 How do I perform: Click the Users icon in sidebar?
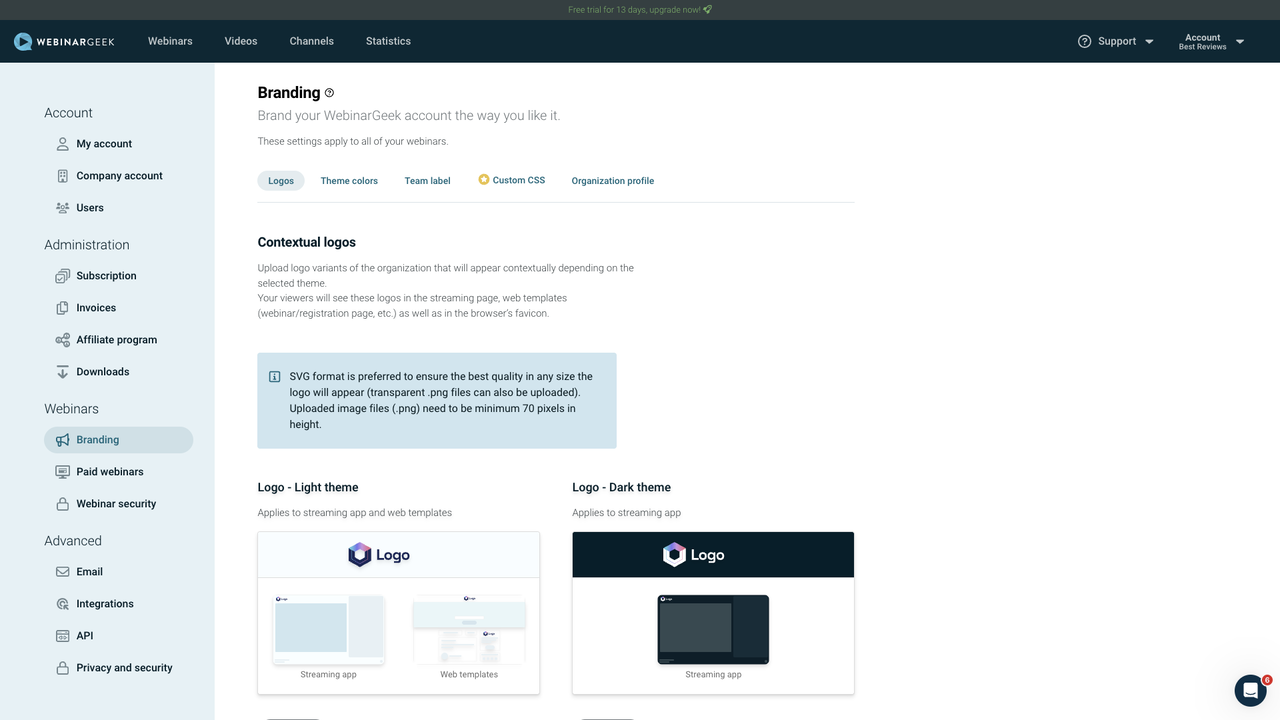[61, 207]
